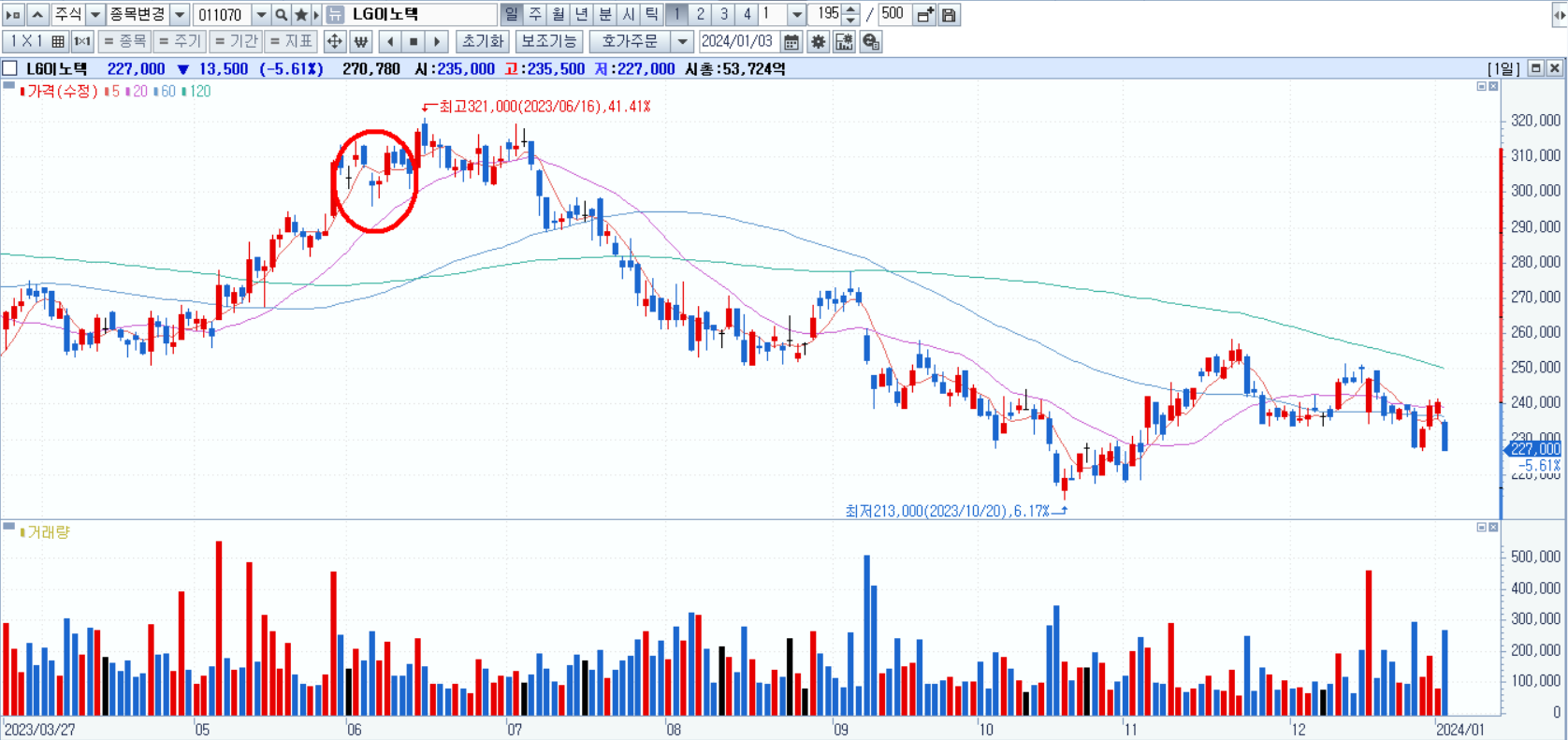This screenshot has height=740, width=1568.
Task: Select the 일 (daily) period tab
Action: pyautogui.click(x=511, y=14)
